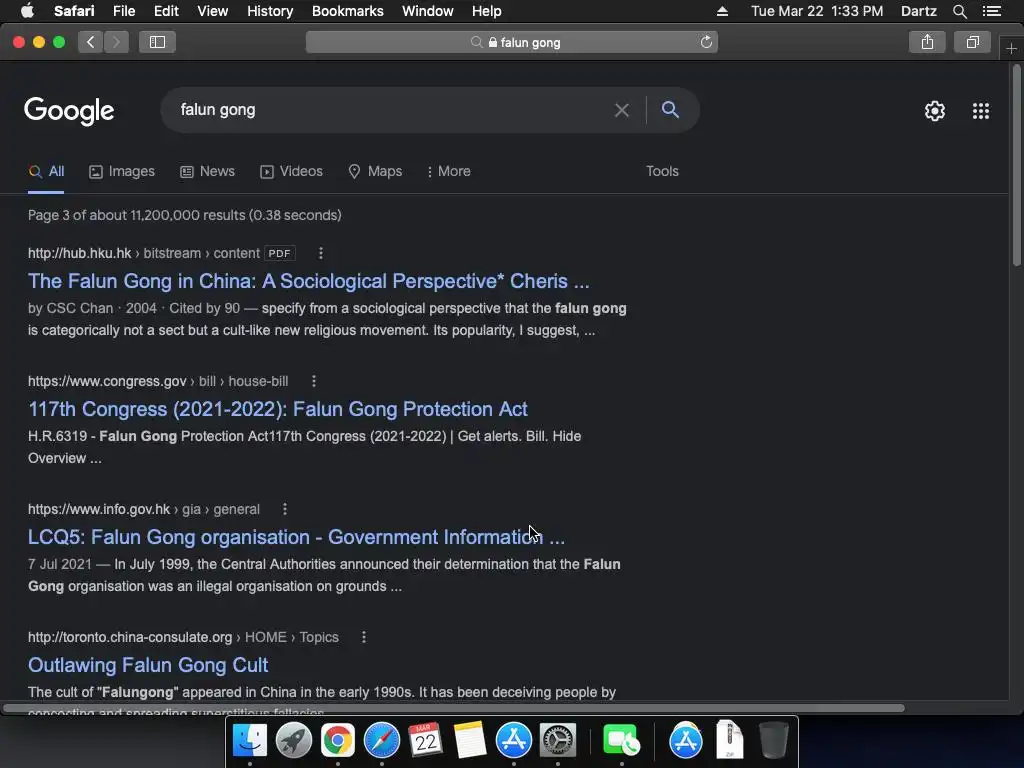Open the Google apps grid icon
This screenshot has height=768, width=1024.
point(981,111)
